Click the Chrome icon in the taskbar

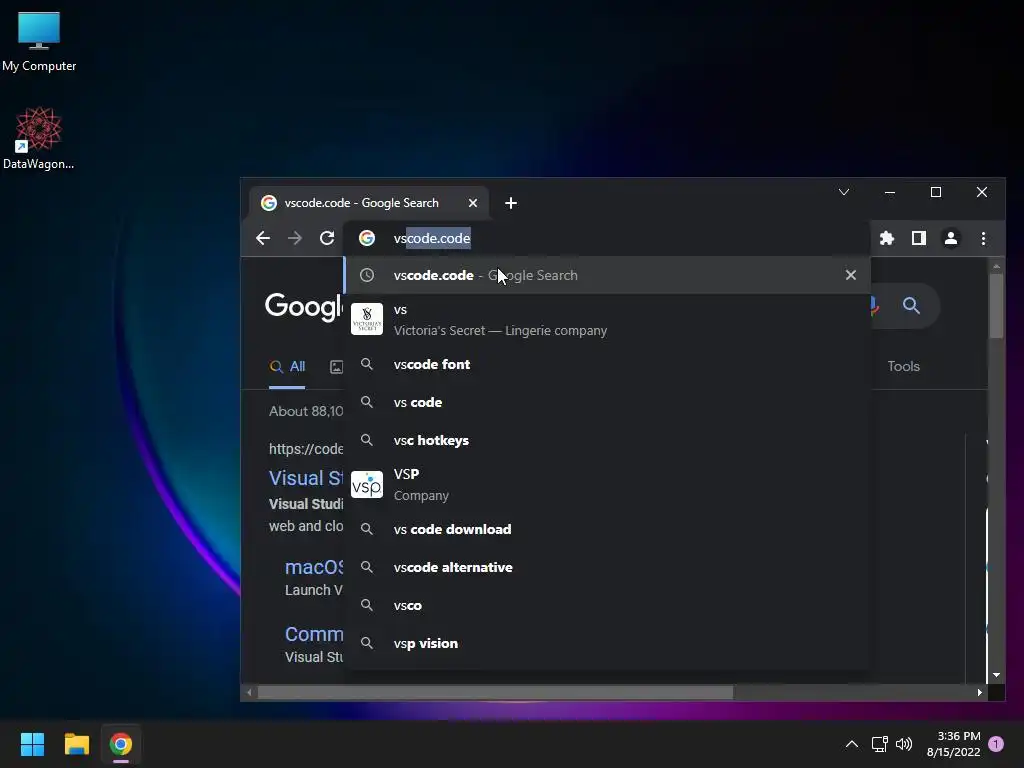121,744
